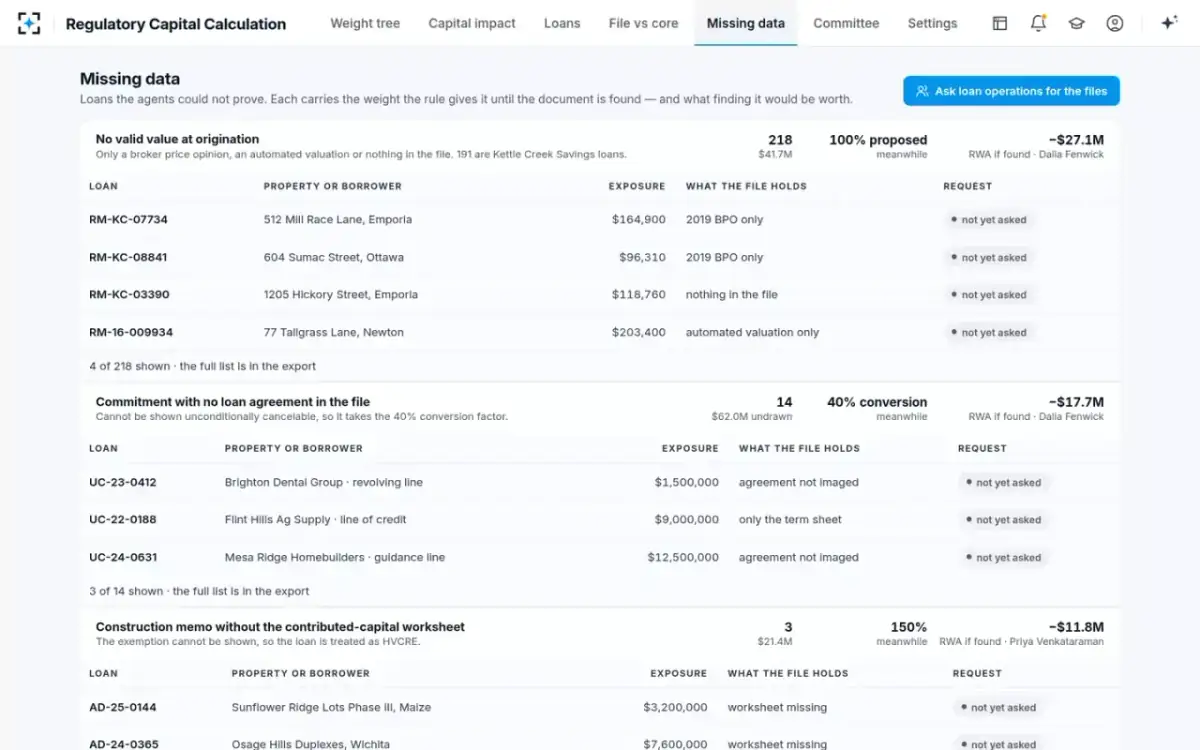The image size is (1200, 750).
Task: Click the $164,900 exposure value
Action: pyautogui.click(x=639, y=220)
